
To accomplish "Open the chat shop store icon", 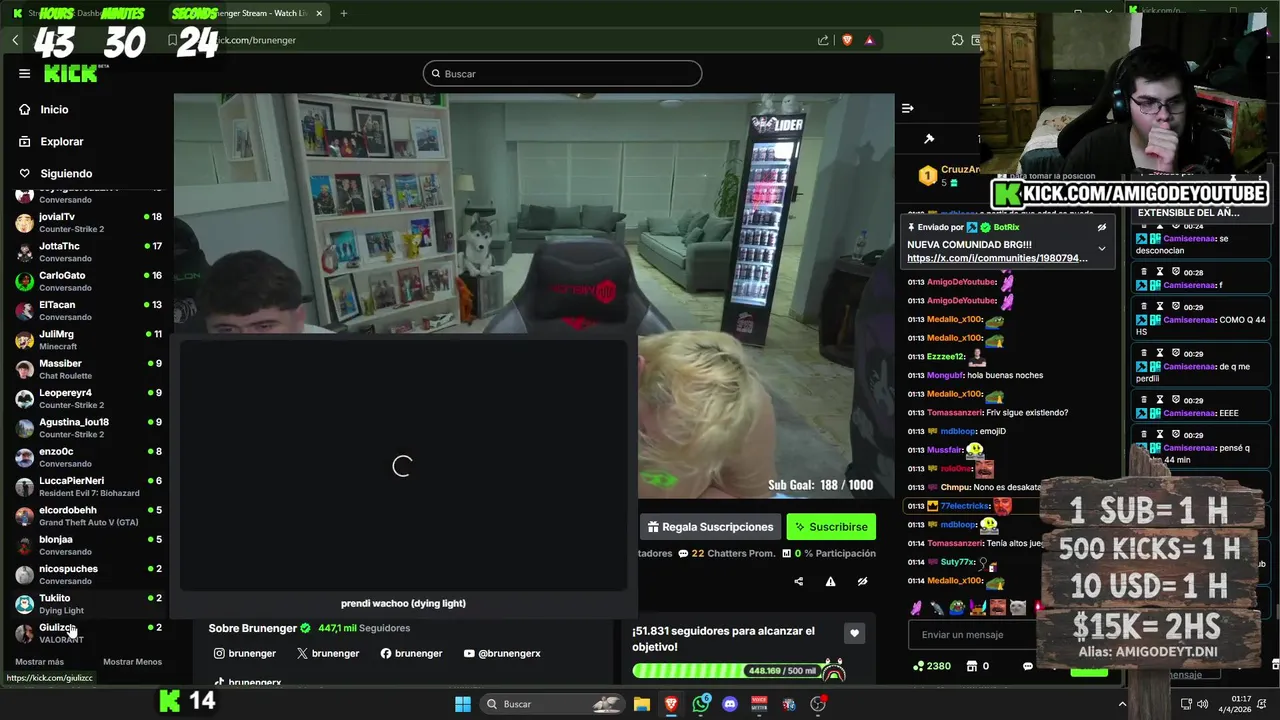I will [971, 666].
